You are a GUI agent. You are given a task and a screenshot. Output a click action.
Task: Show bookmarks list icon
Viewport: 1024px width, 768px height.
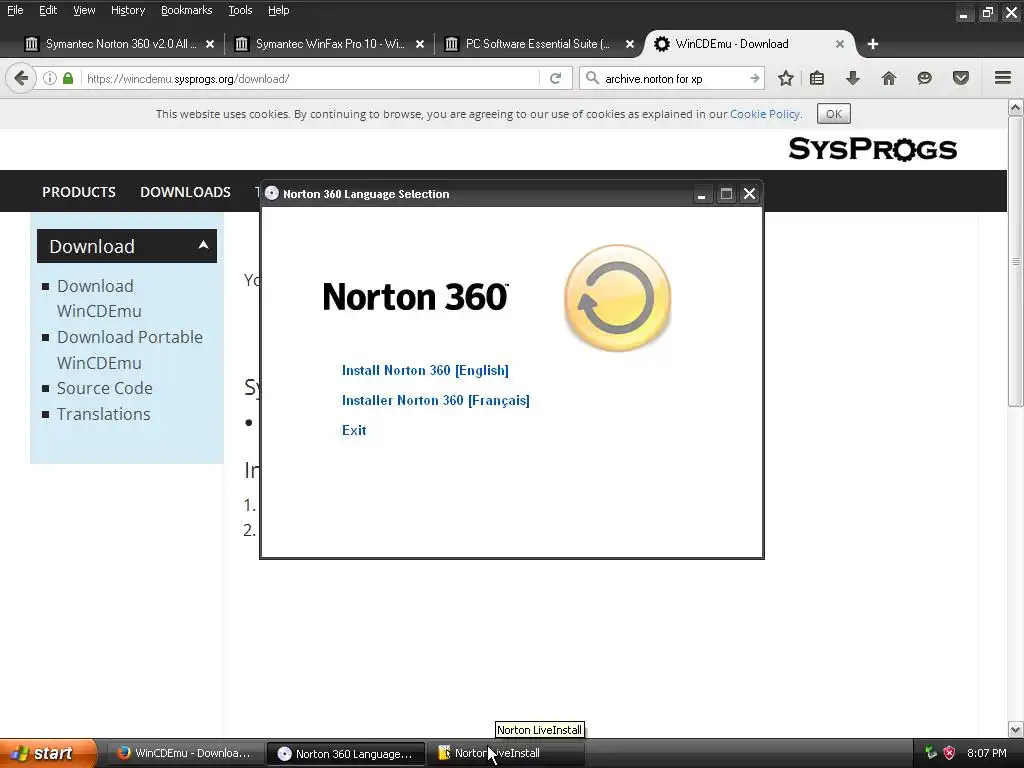pos(817,78)
